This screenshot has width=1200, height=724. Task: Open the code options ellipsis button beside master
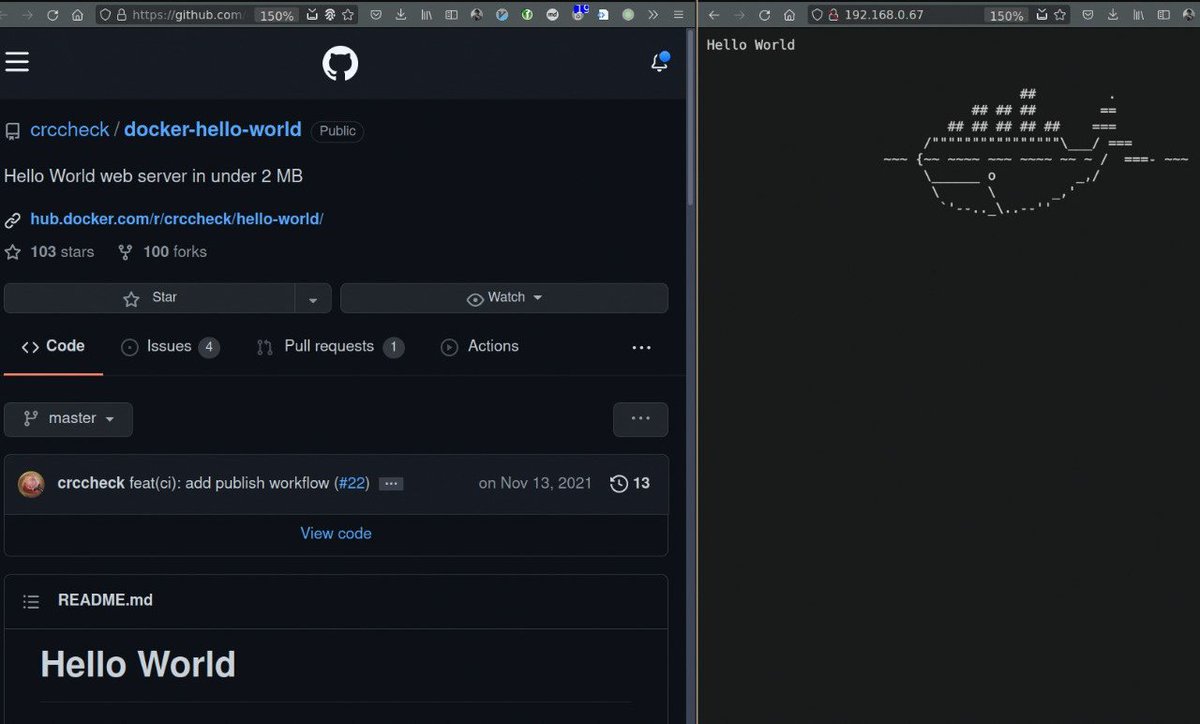tap(641, 419)
